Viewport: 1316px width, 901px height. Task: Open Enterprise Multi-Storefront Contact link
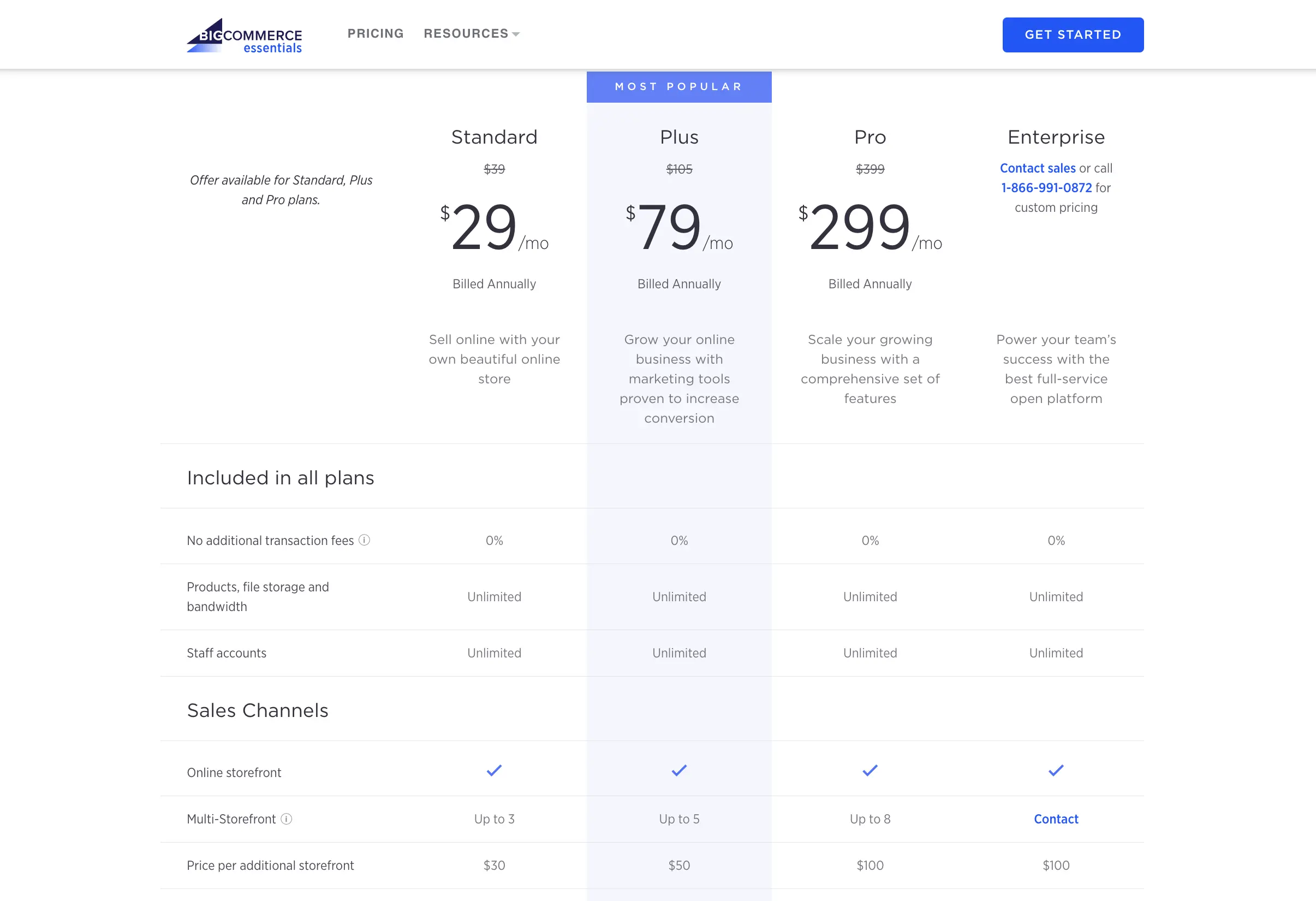(1056, 819)
